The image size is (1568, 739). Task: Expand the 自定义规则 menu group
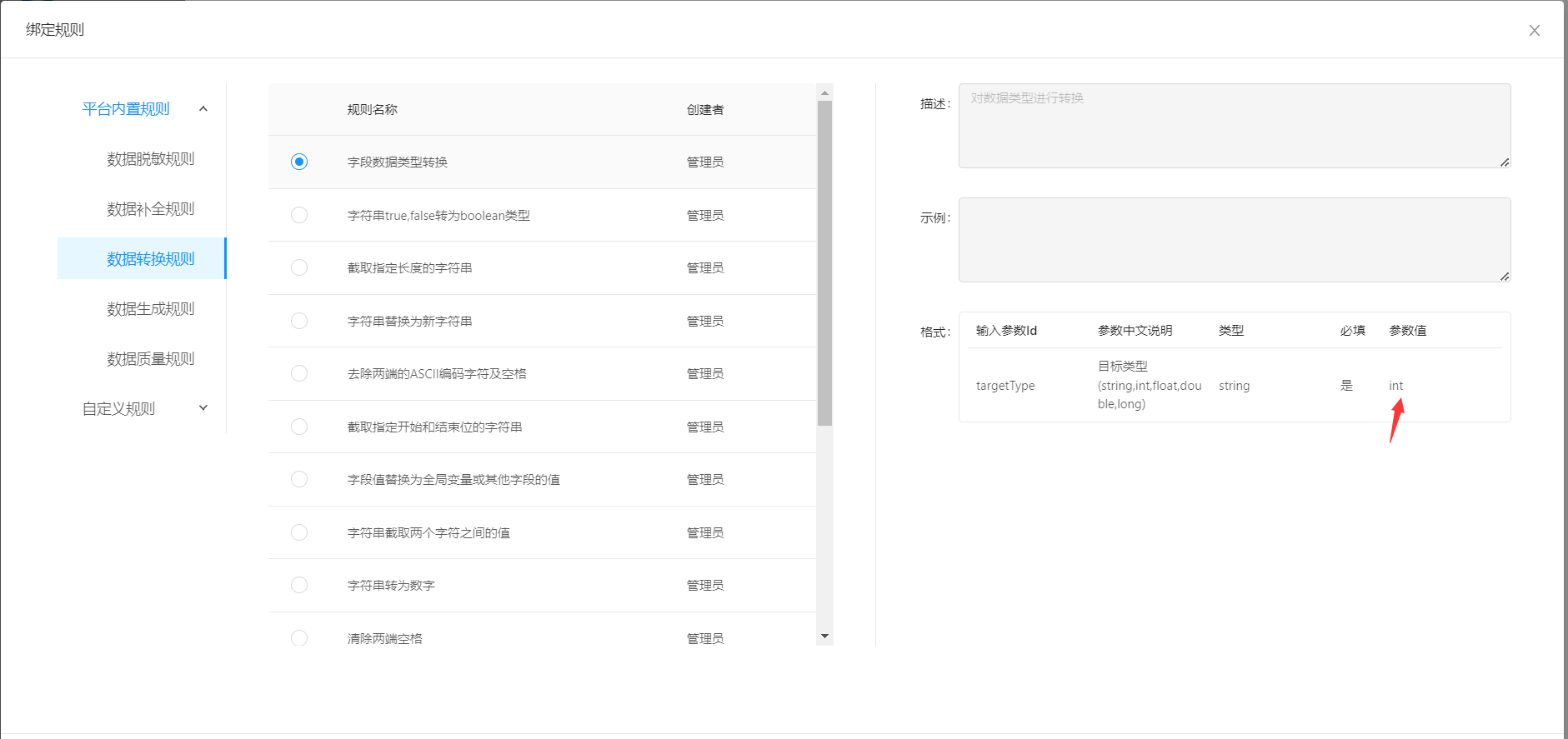click(x=203, y=408)
